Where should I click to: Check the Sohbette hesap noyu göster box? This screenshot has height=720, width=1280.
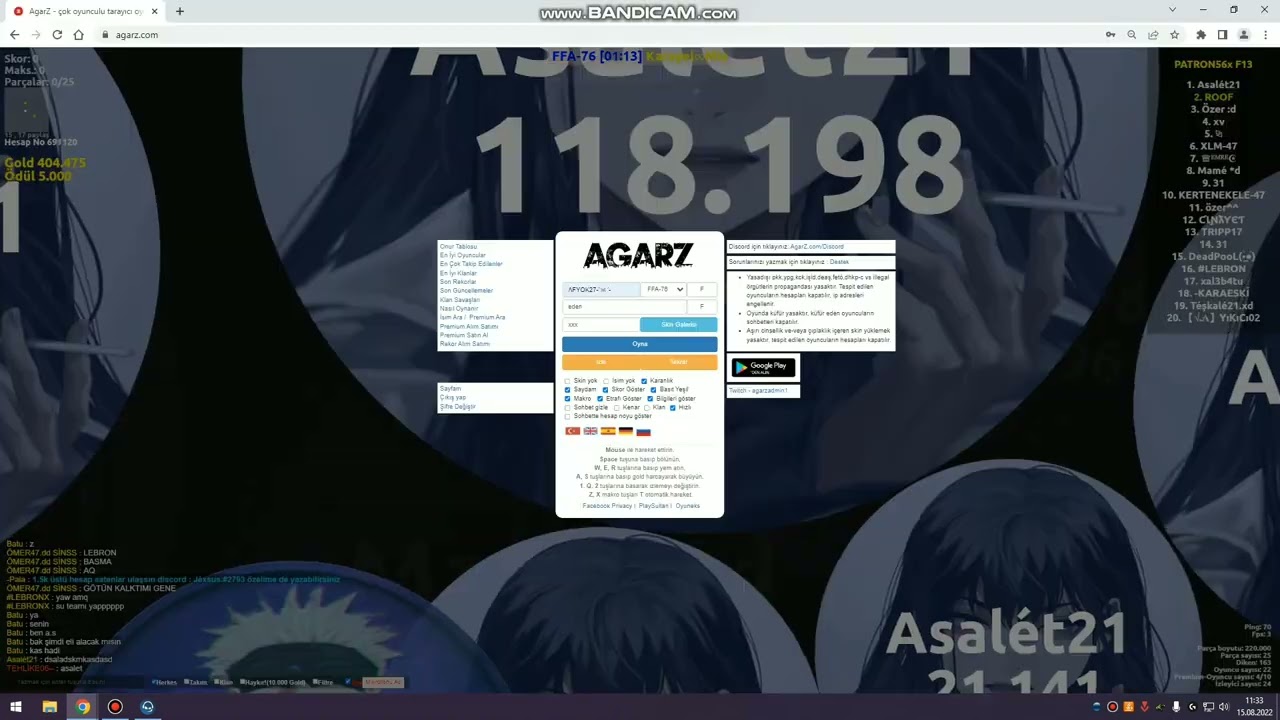(568, 416)
